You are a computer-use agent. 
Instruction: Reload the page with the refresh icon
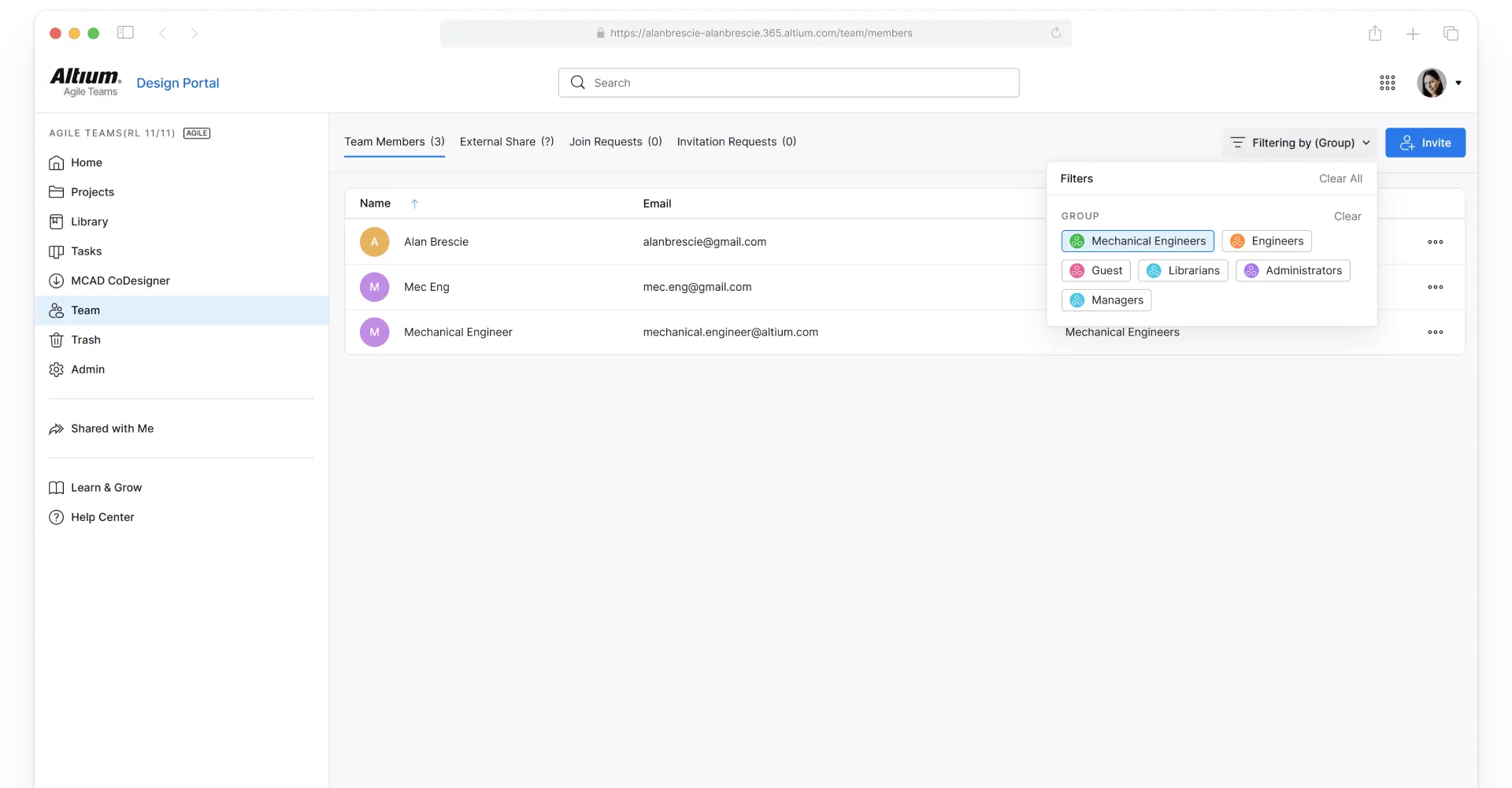coord(1056,33)
